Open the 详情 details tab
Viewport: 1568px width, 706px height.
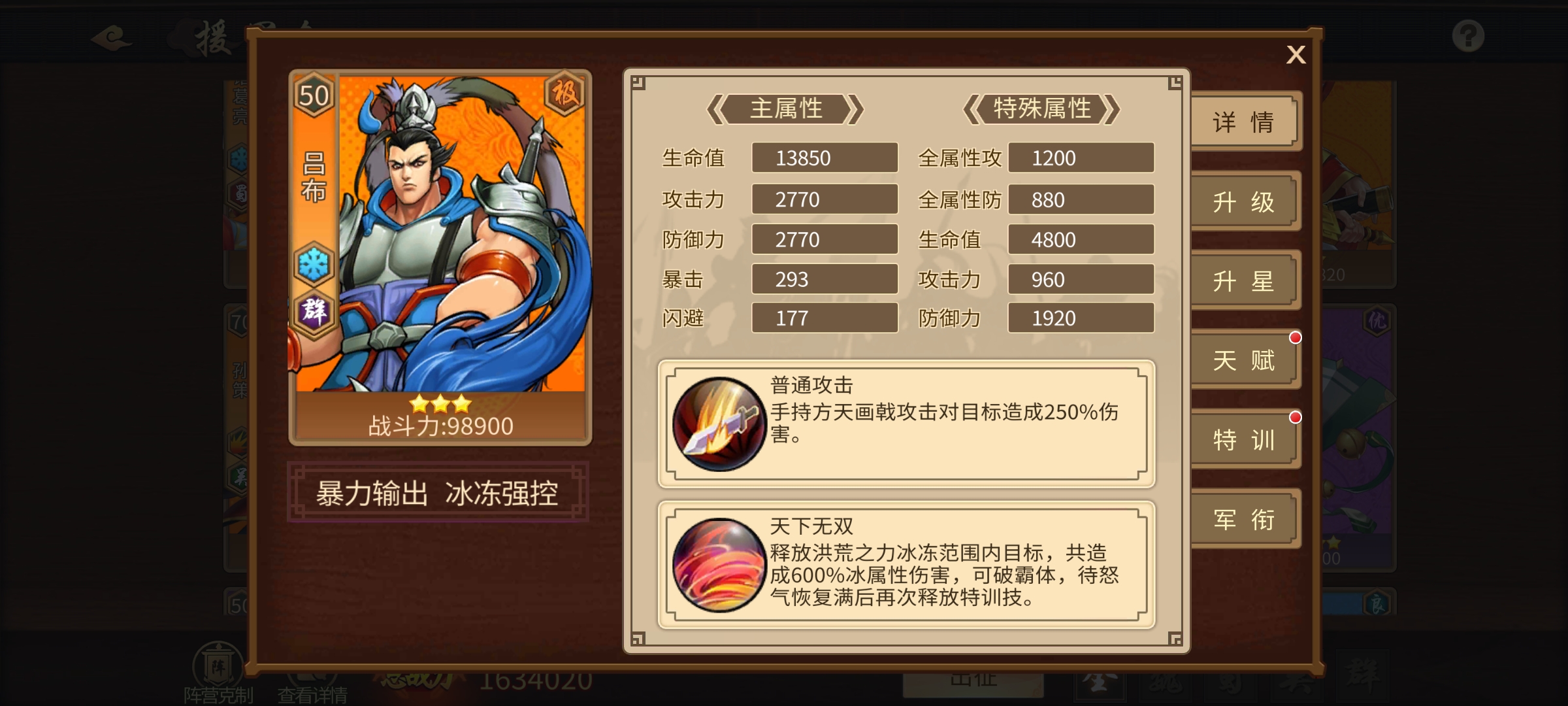point(1245,122)
